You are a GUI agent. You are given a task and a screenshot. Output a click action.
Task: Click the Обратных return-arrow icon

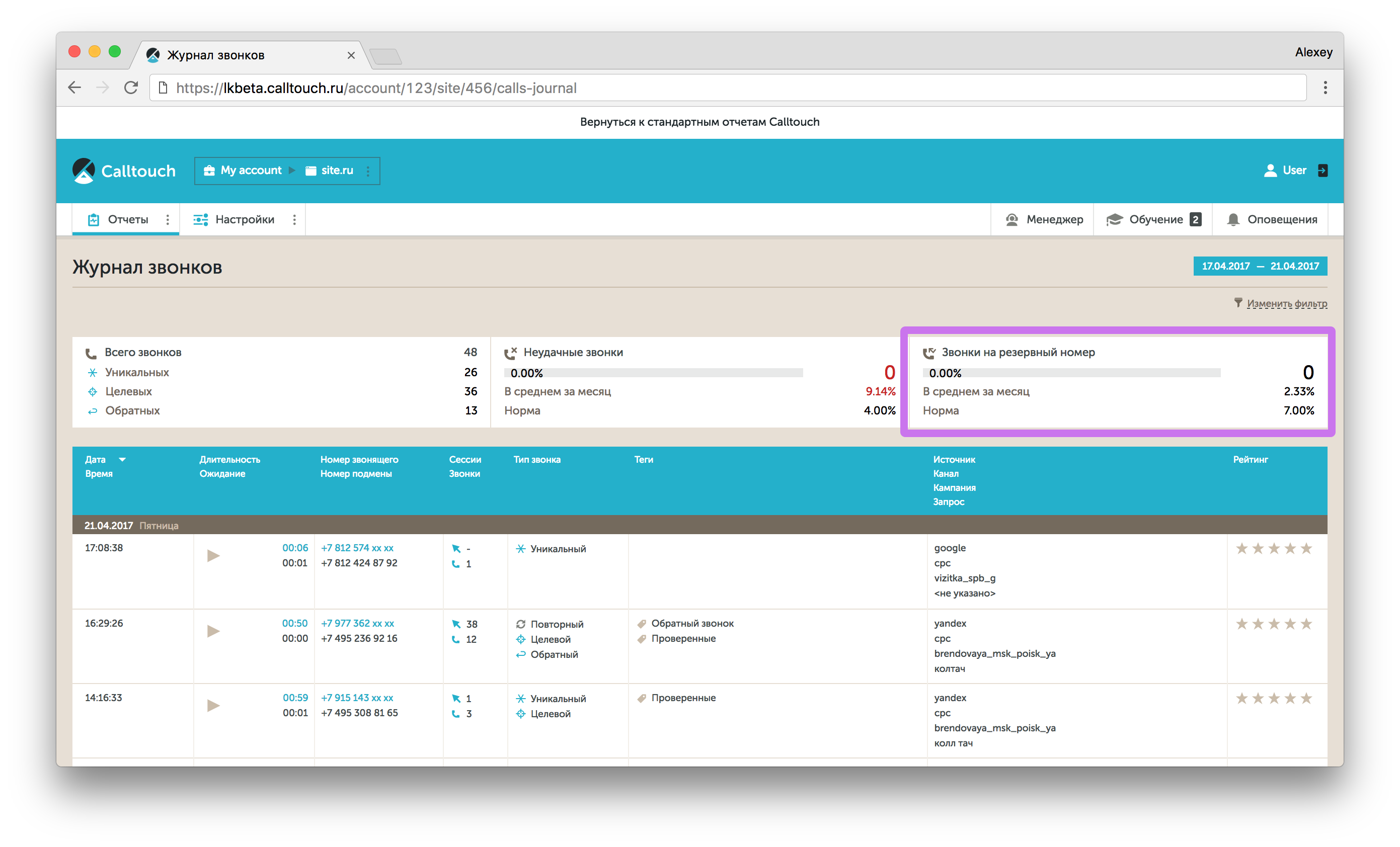[92, 411]
